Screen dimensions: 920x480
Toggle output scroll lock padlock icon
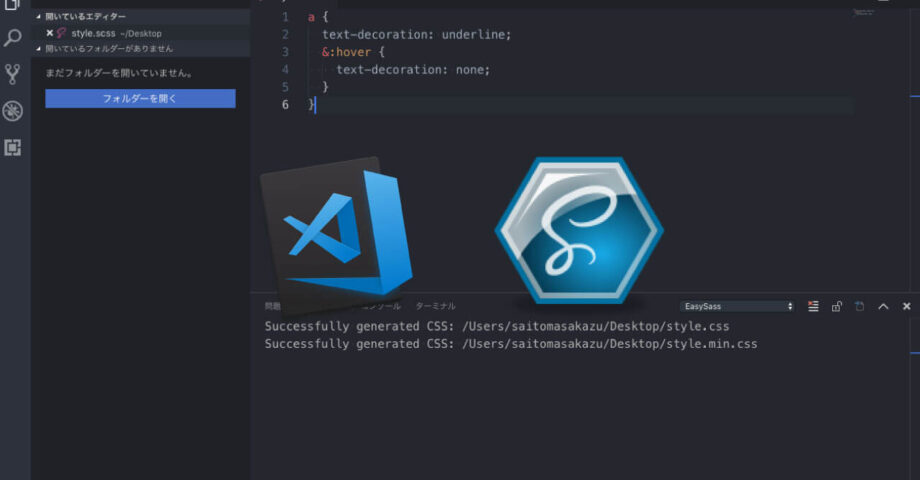(837, 306)
